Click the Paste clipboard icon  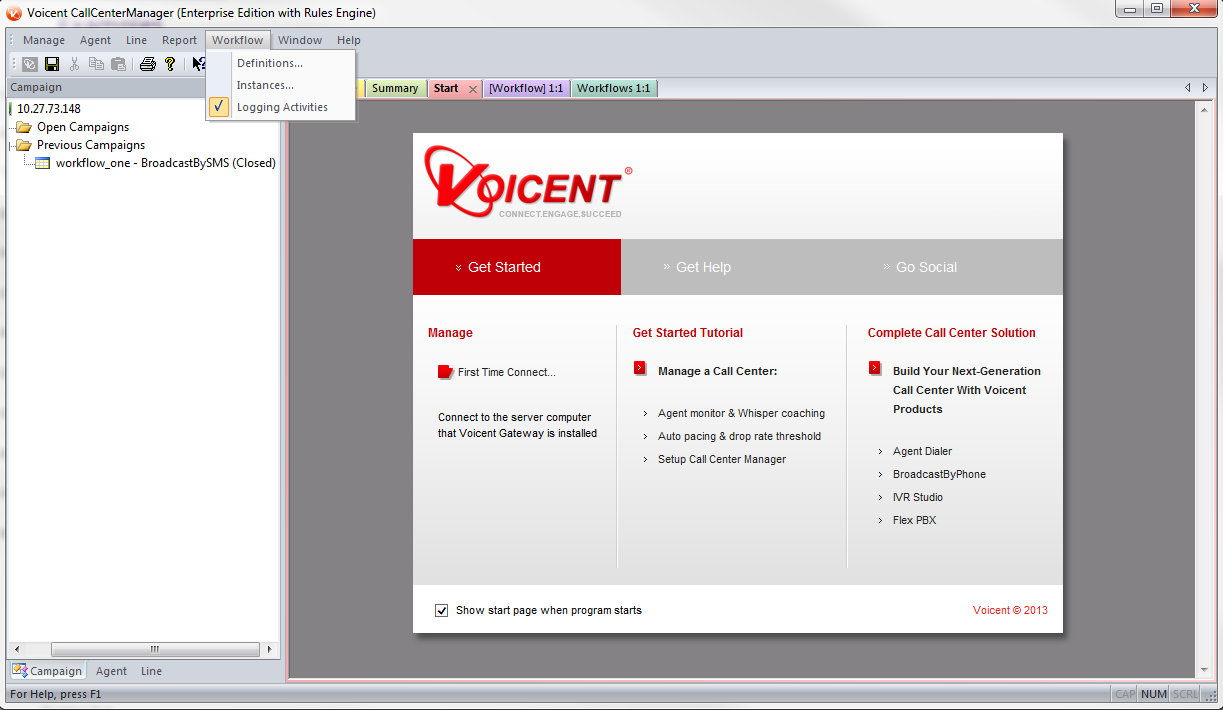pos(118,64)
